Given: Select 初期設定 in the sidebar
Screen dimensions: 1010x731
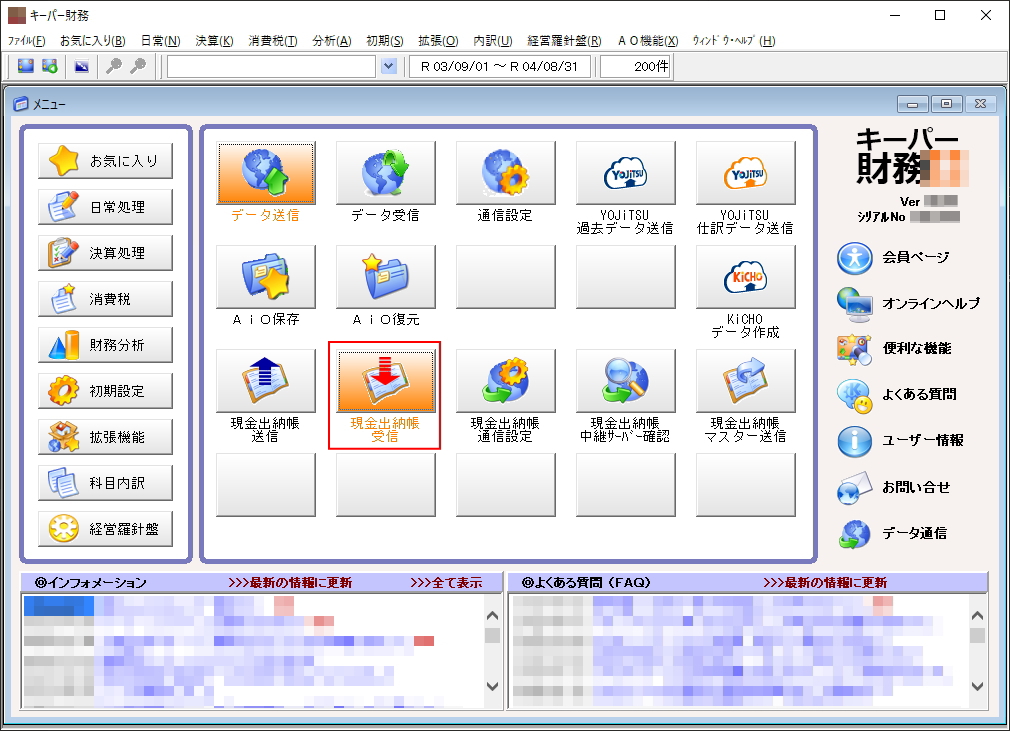Looking at the screenshot, I should click(x=106, y=391).
